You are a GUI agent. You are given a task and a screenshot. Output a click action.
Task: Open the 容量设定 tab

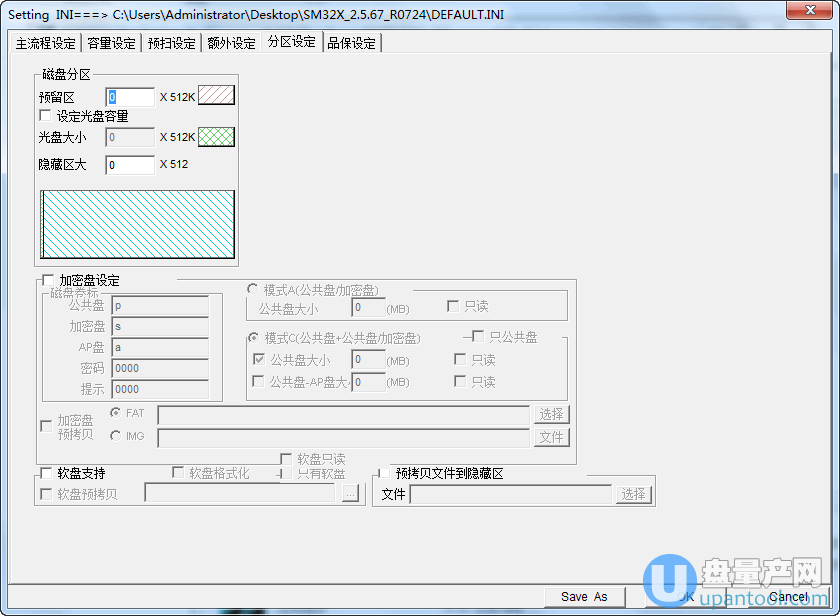111,43
